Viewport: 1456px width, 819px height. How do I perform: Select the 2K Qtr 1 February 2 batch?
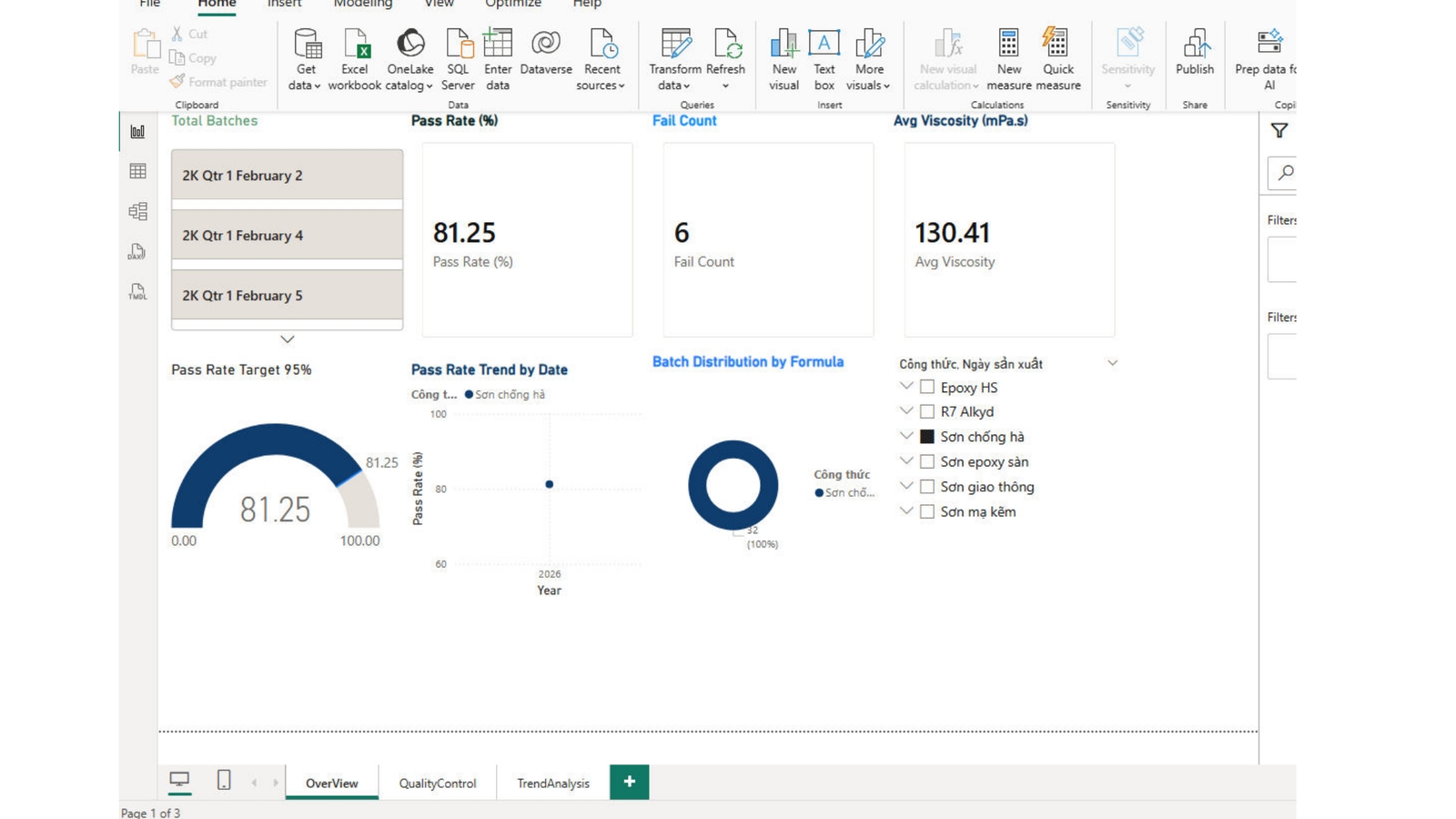click(x=288, y=175)
